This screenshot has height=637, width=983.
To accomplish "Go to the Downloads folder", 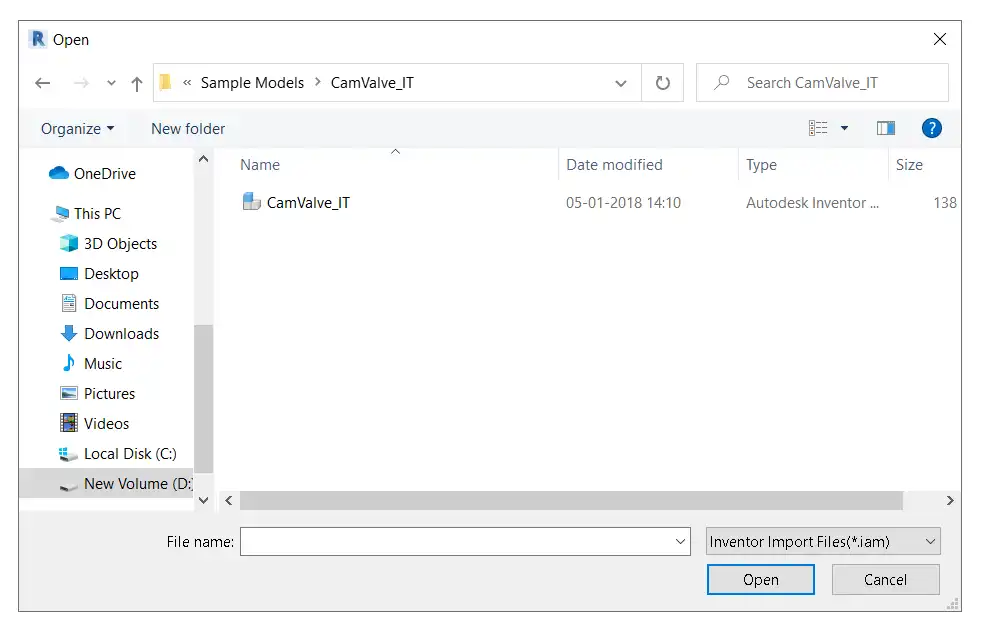I will (121, 334).
